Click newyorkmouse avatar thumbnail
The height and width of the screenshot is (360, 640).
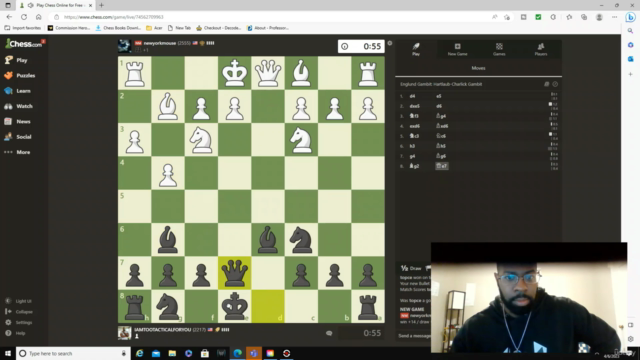click(124, 46)
